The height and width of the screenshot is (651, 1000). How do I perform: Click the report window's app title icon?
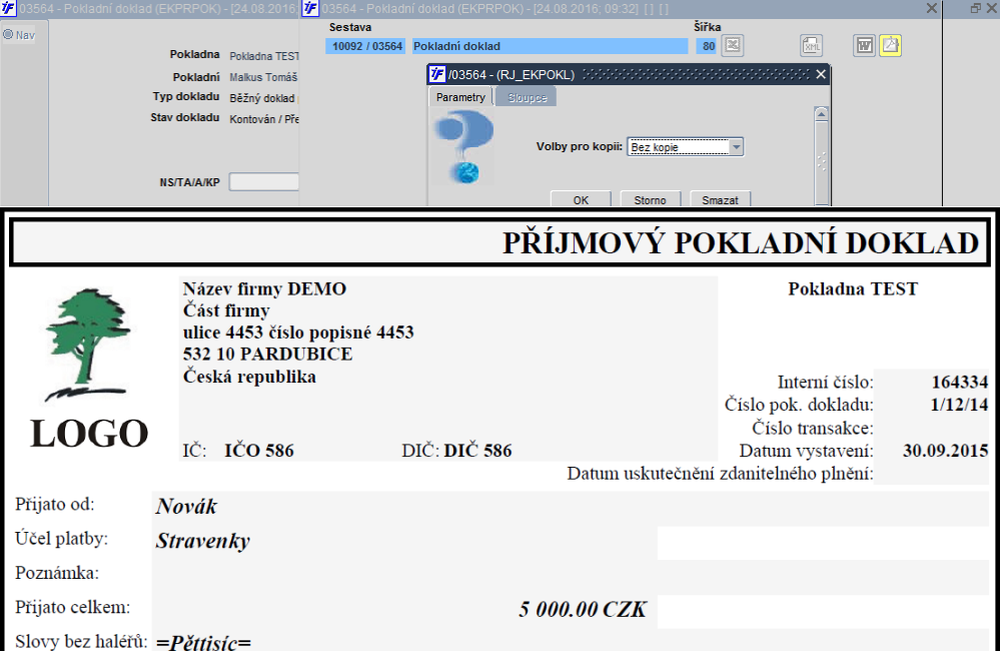[x=311, y=8]
